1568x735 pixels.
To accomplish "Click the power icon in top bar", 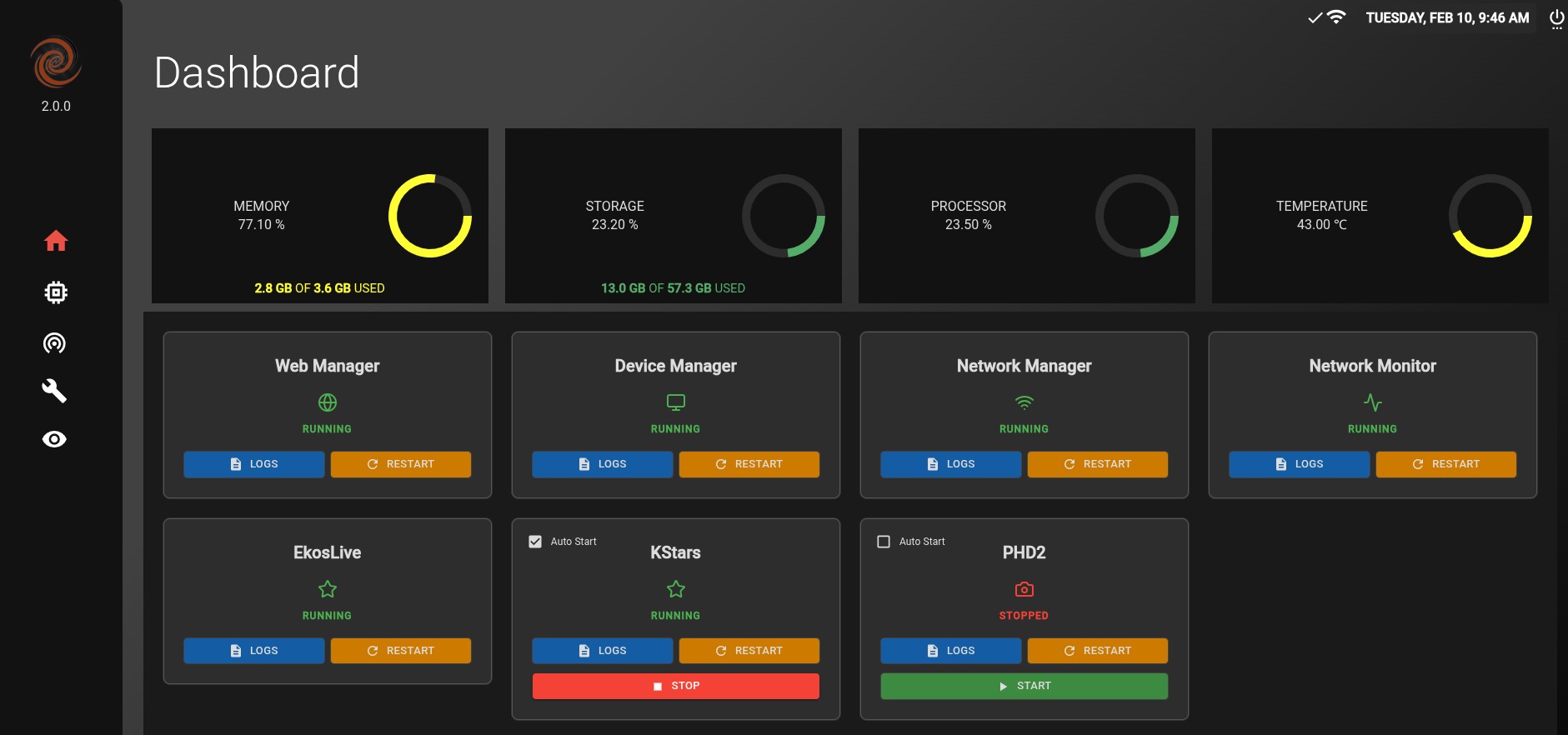I will 1556,18.
